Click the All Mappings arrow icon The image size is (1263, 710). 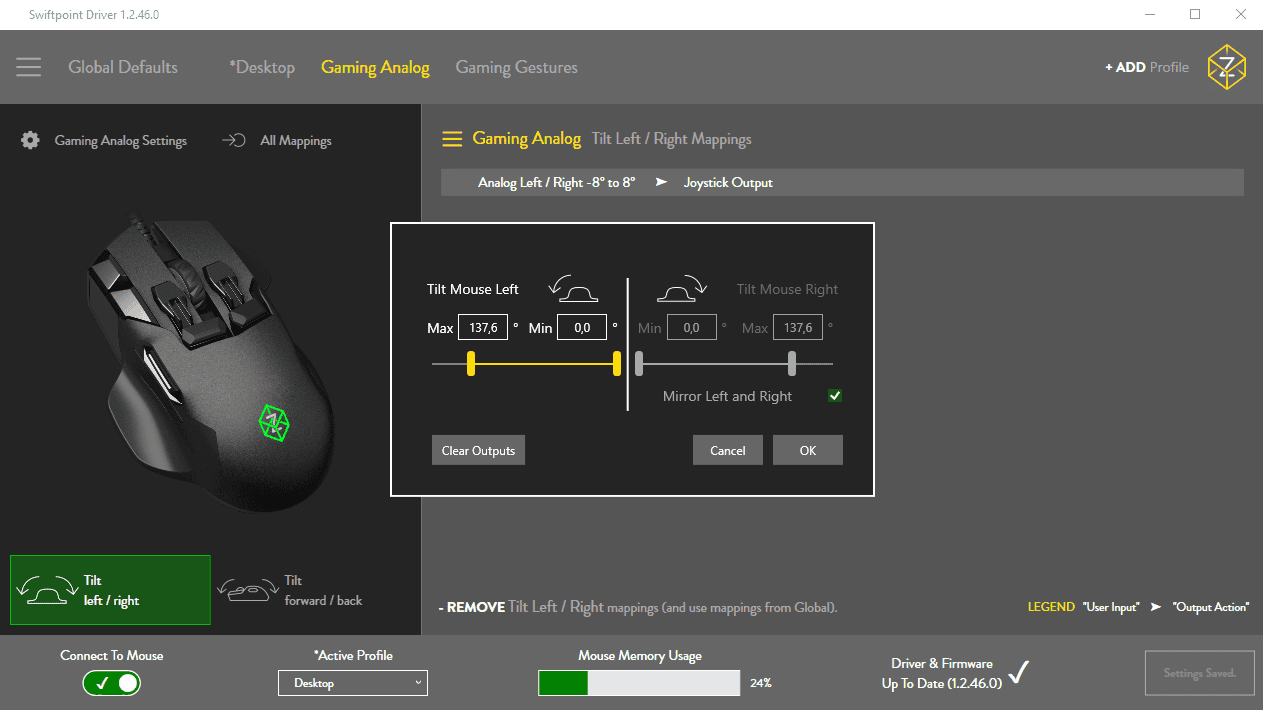234,140
